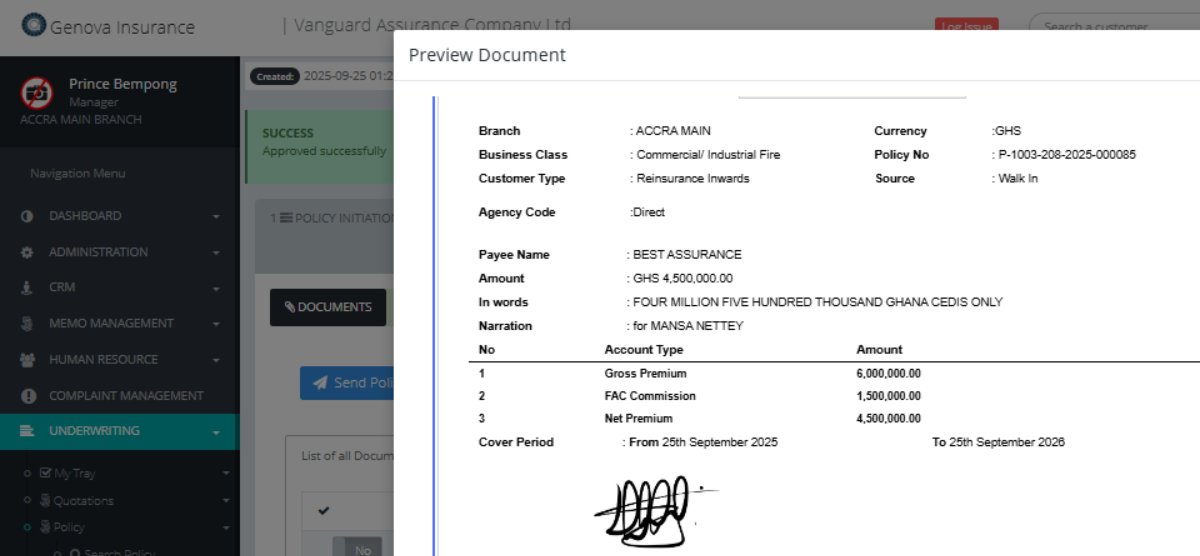
Task: Switch to the Documents tab
Action: coord(328,307)
